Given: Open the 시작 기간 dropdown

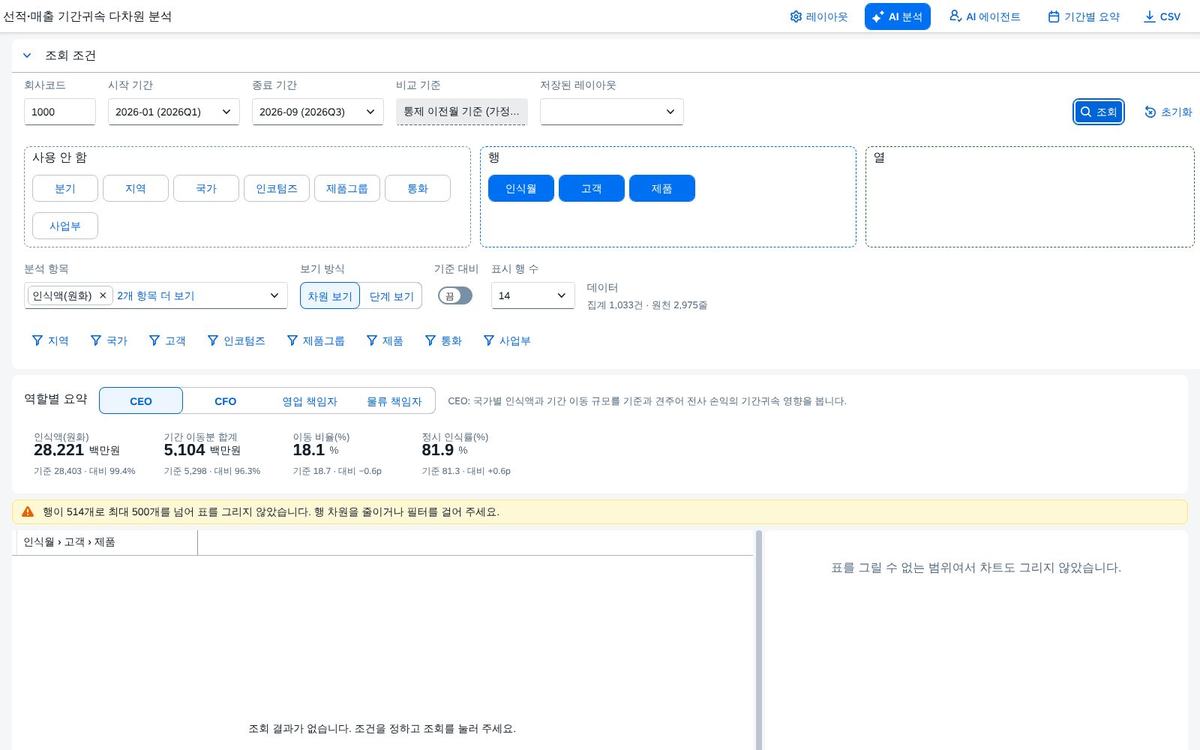Looking at the screenshot, I should (174, 112).
